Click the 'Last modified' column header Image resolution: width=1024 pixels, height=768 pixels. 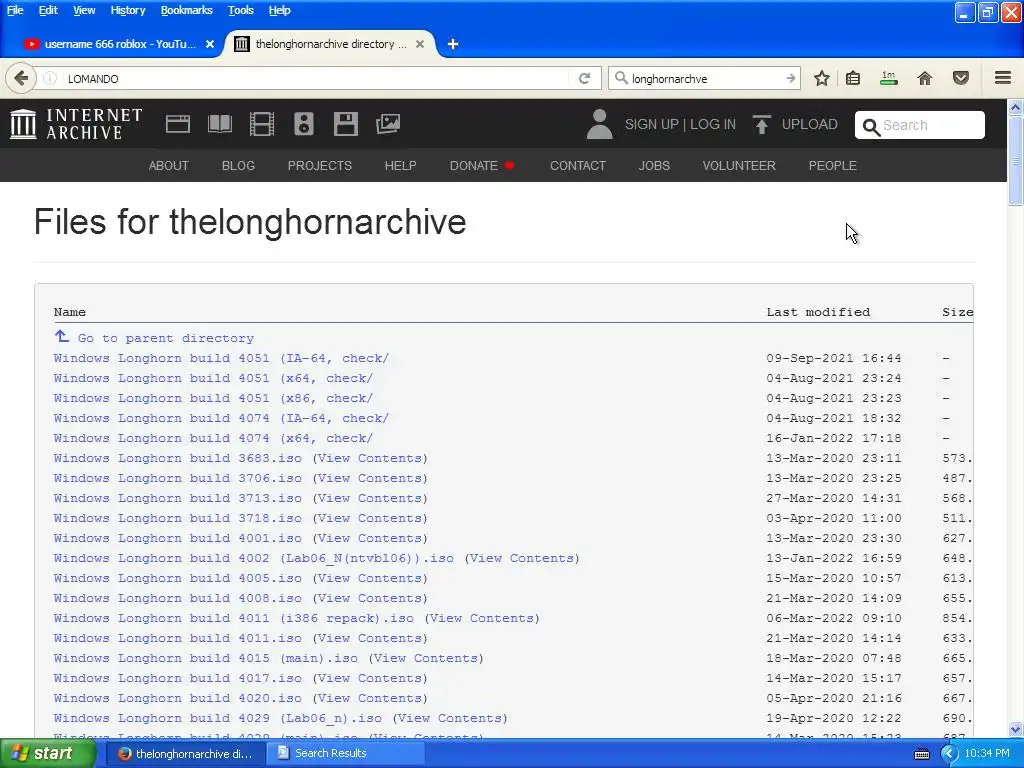[x=818, y=312]
